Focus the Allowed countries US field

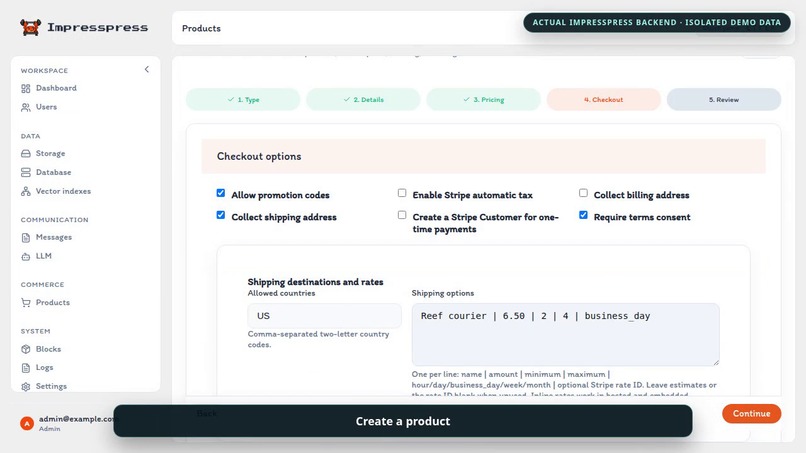coord(324,316)
